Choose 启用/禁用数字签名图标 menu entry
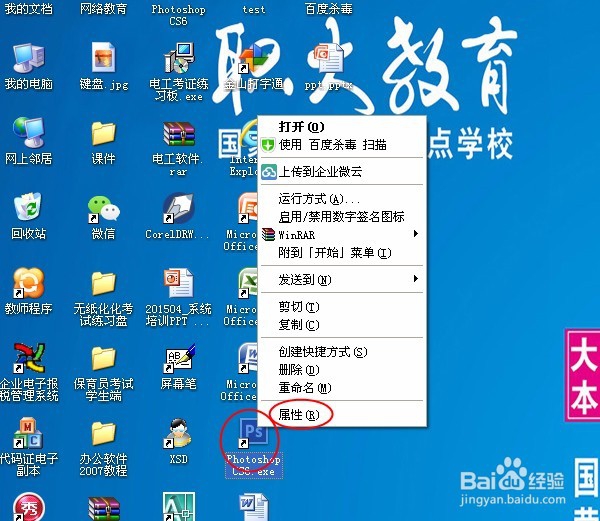 342,217
